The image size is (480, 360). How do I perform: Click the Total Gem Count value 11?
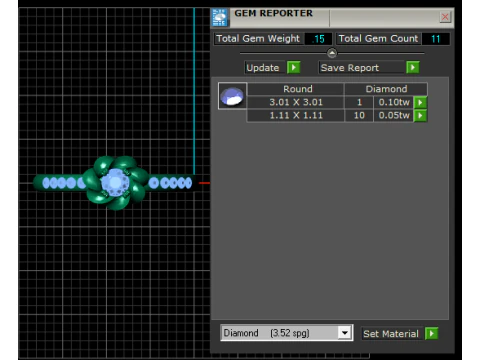pos(435,39)
